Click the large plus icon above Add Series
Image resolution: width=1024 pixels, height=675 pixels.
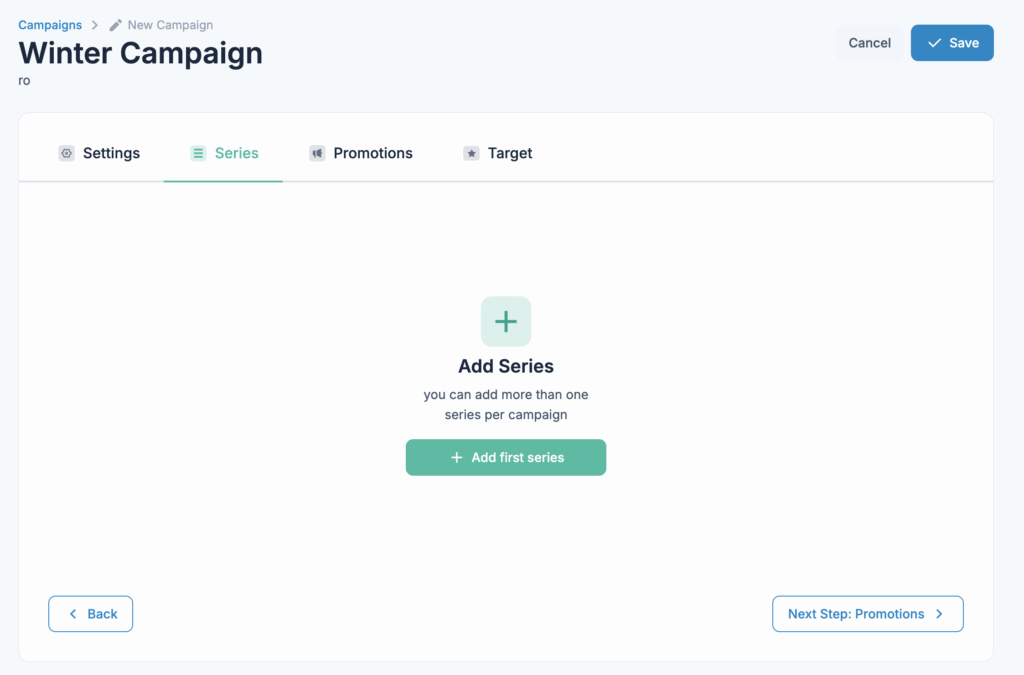(x=506, y=321)
